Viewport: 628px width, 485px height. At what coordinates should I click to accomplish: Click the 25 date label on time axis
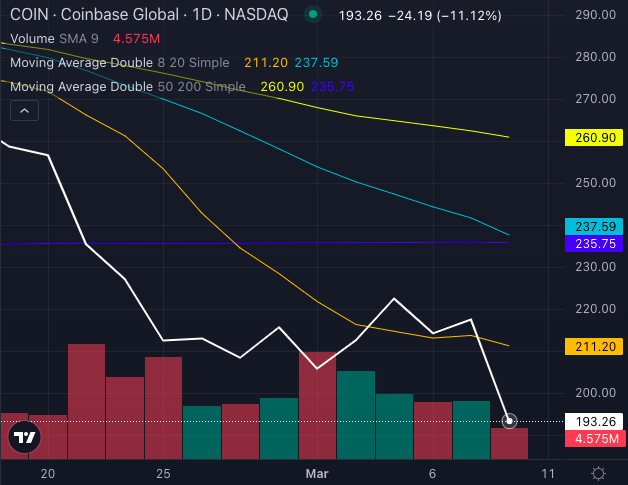tap(164, 473)
